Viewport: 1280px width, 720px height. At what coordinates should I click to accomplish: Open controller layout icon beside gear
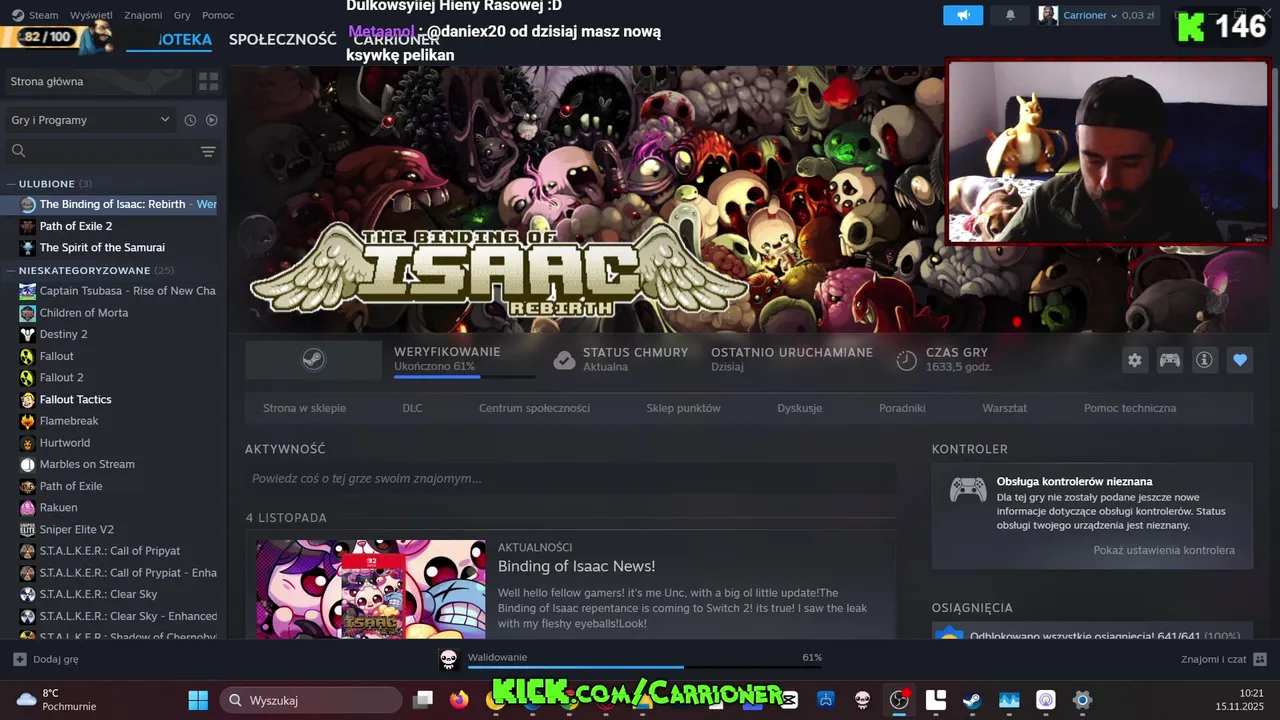(x=1169, y=360)
